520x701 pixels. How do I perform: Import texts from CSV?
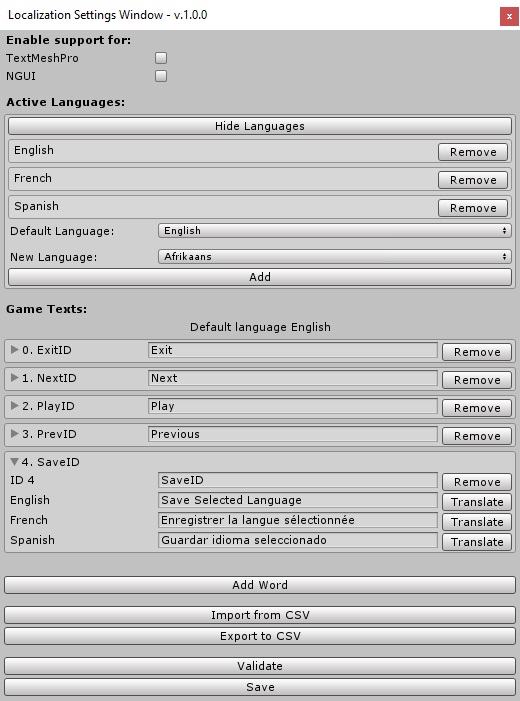pos(260,615)
